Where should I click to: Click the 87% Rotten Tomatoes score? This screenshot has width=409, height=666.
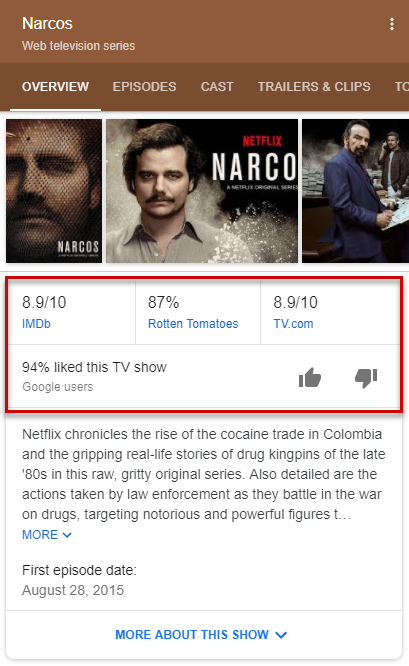pos(164,302)
